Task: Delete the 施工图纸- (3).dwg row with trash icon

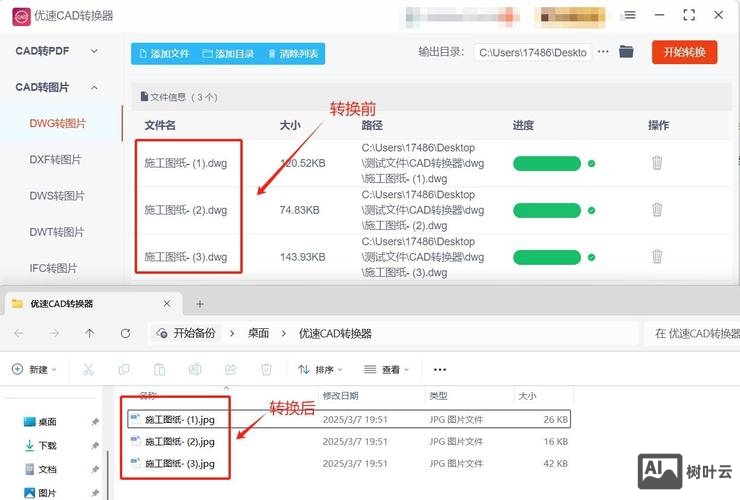Action: 657,256
